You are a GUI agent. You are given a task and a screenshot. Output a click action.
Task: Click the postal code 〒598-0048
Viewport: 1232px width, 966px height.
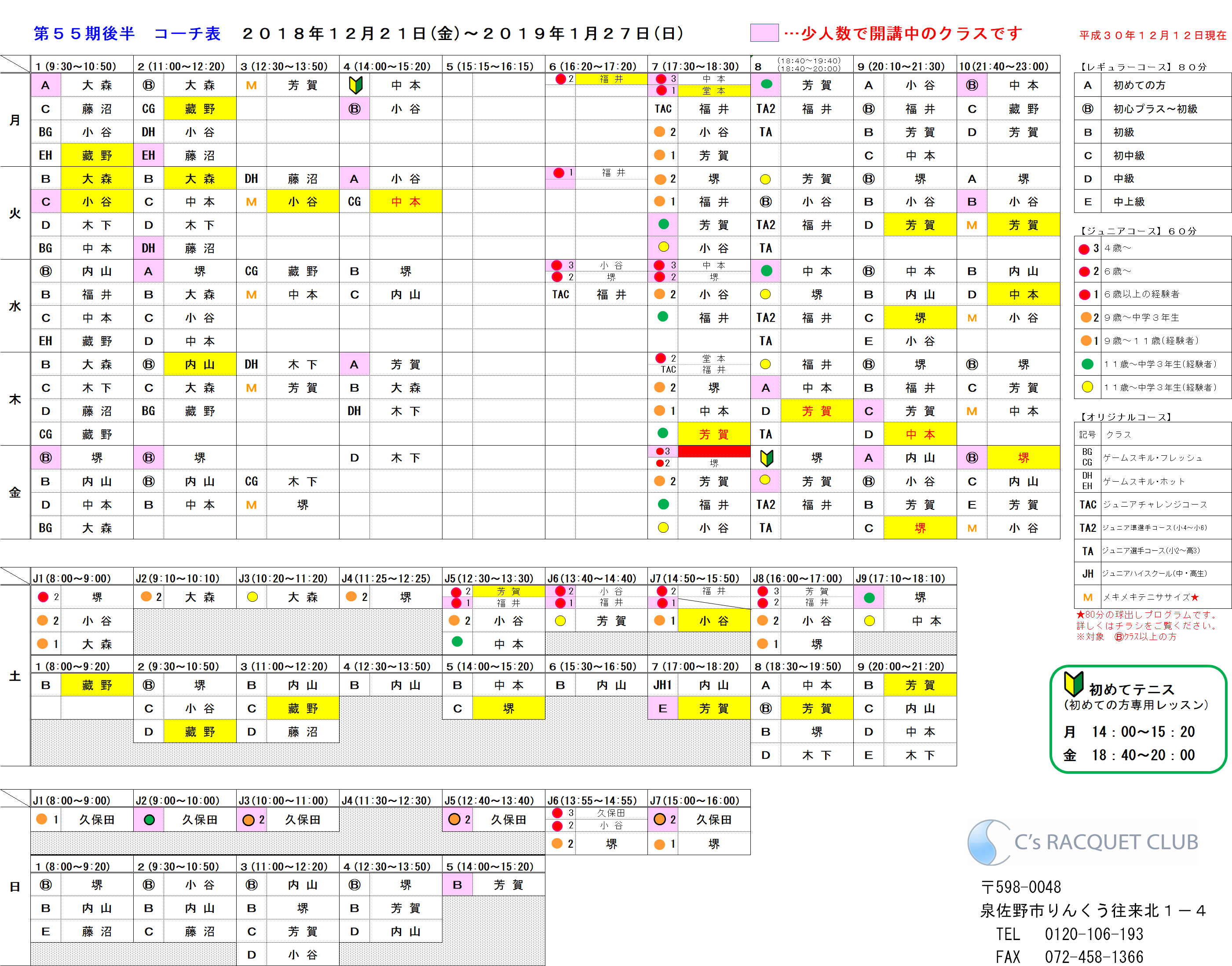click(x=1020, y=887)
